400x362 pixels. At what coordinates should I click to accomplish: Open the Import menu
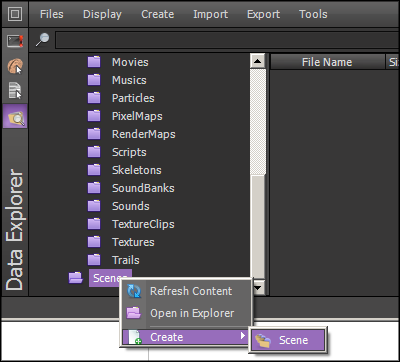point(211,14)
